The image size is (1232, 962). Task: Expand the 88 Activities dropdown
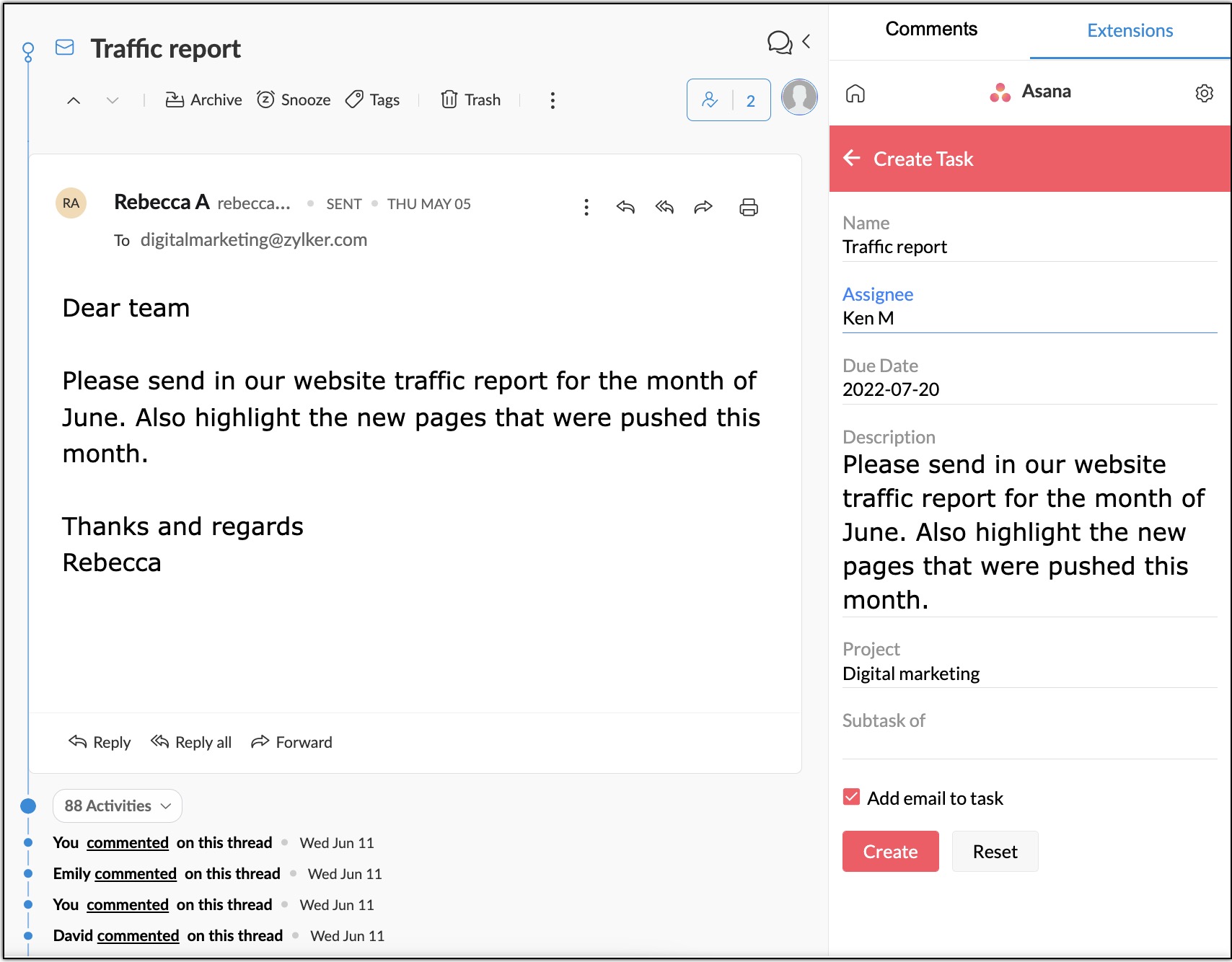click(118, 806)
